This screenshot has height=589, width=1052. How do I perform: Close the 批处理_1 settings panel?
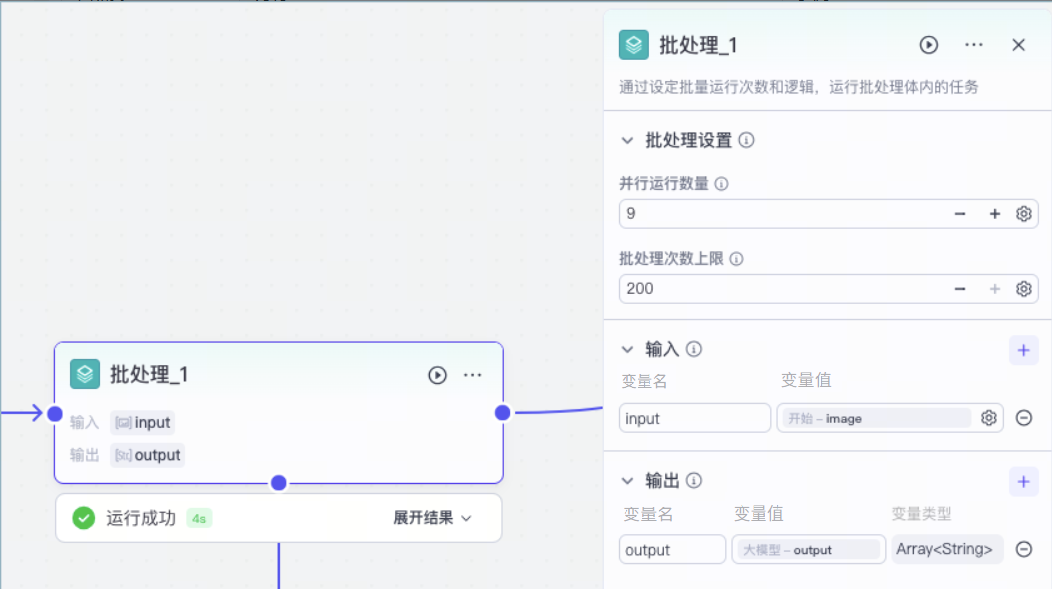1018,45
